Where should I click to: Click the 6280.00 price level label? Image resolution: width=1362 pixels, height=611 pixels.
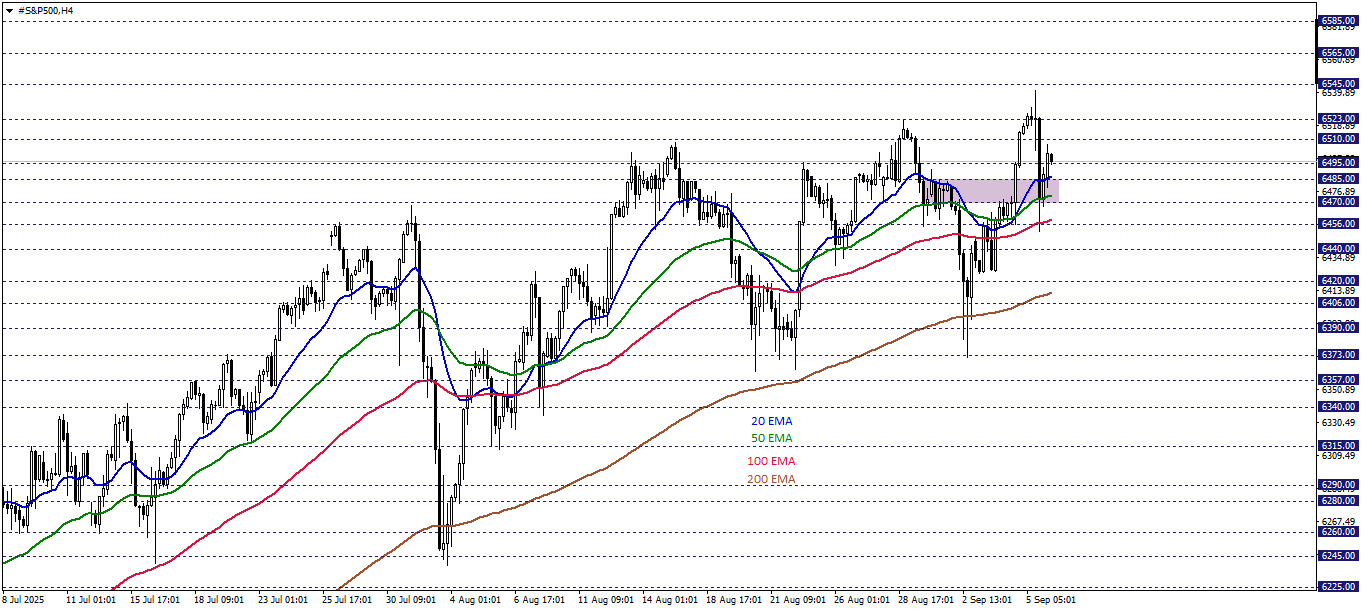(1337, 501)
